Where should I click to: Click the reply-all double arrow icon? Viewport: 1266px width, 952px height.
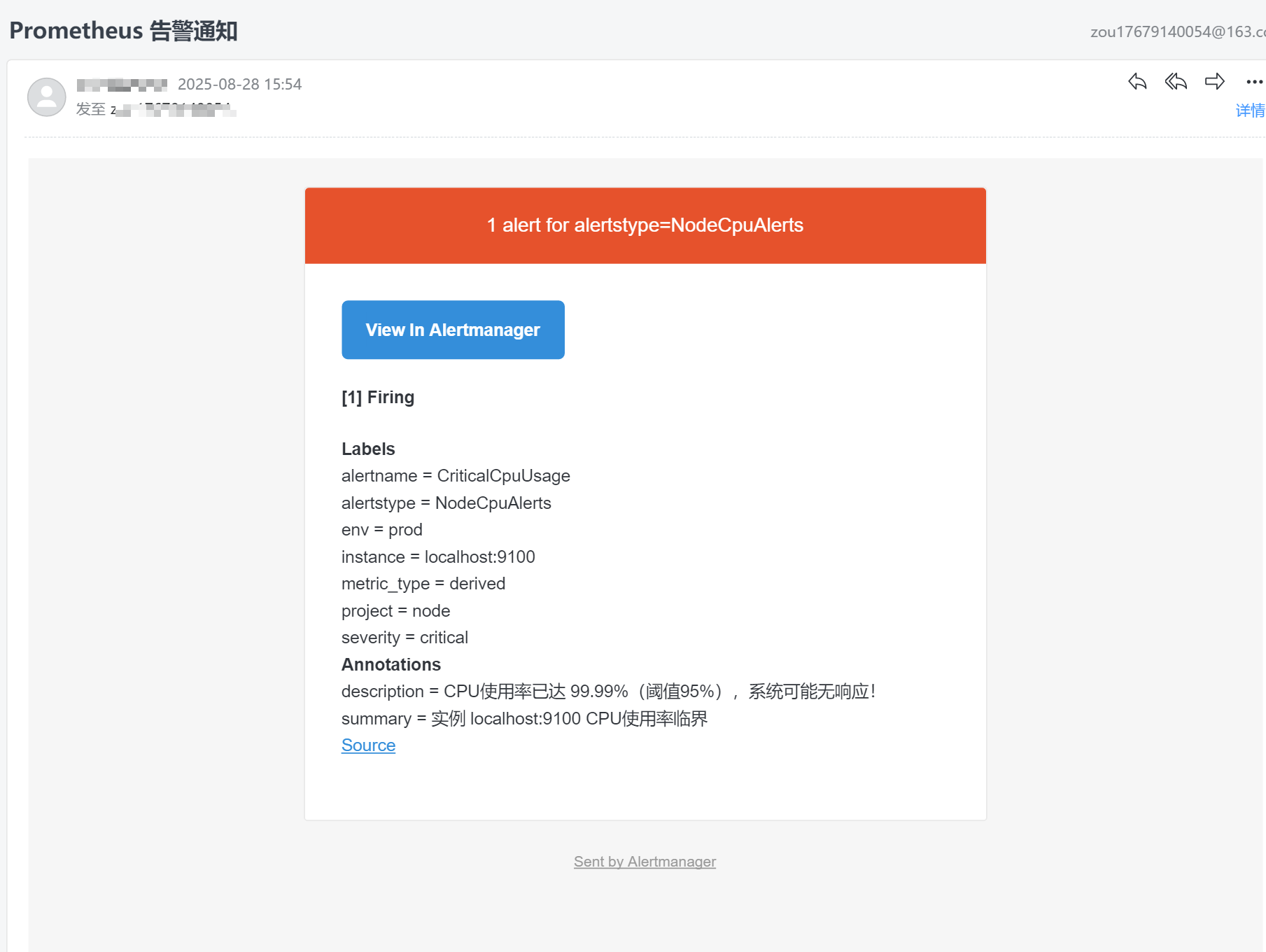point(1176,82)
